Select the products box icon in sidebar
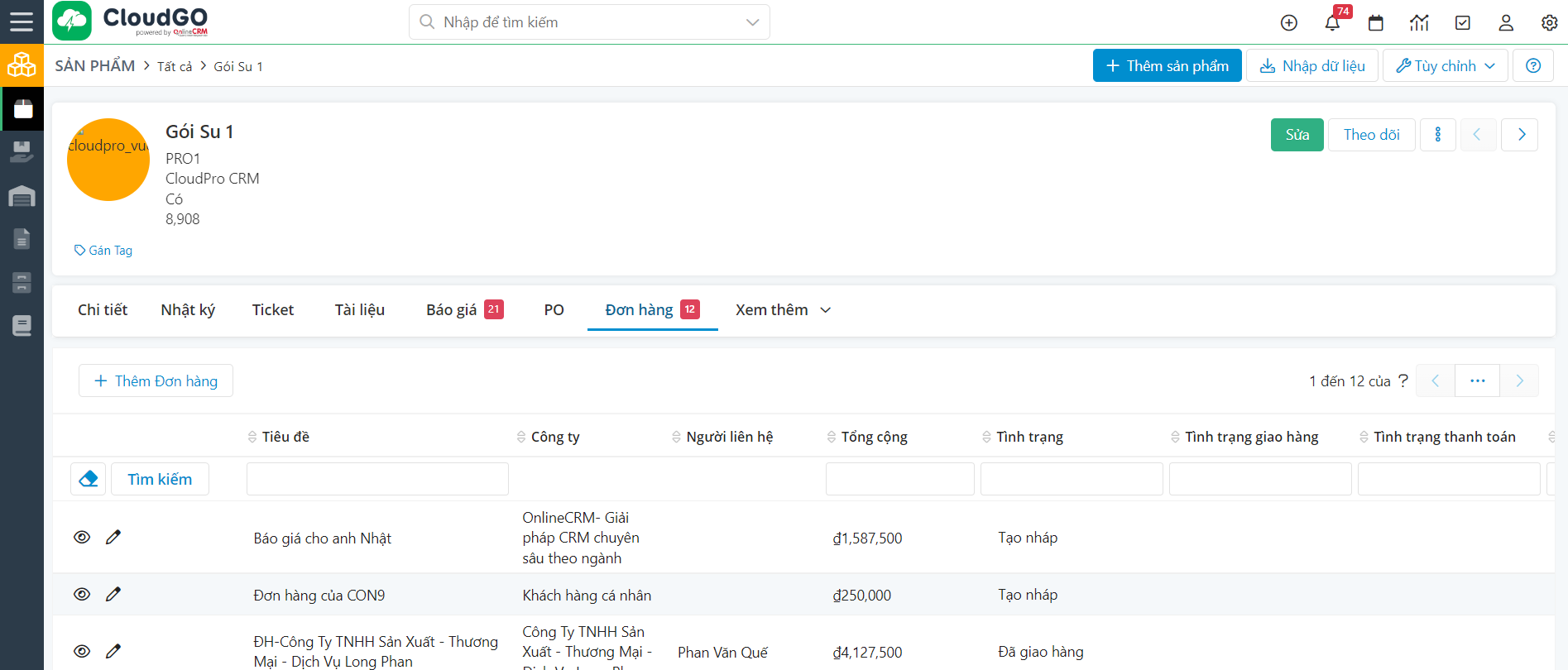 point(22,108)
